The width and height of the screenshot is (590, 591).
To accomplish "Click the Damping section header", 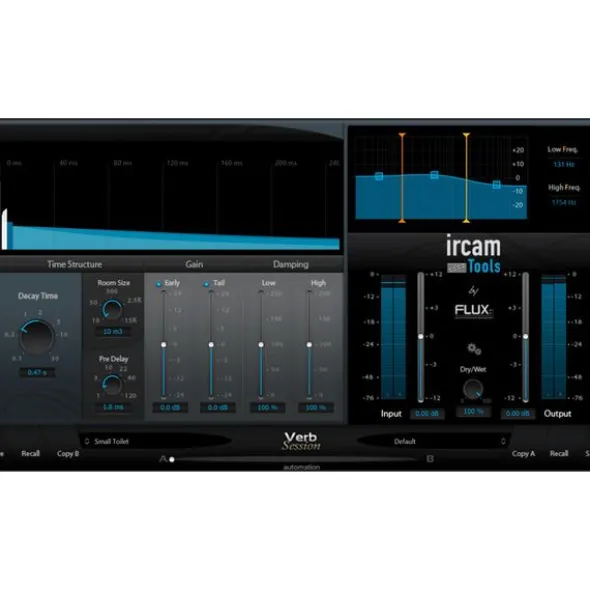I will click(x=291, y=264).
